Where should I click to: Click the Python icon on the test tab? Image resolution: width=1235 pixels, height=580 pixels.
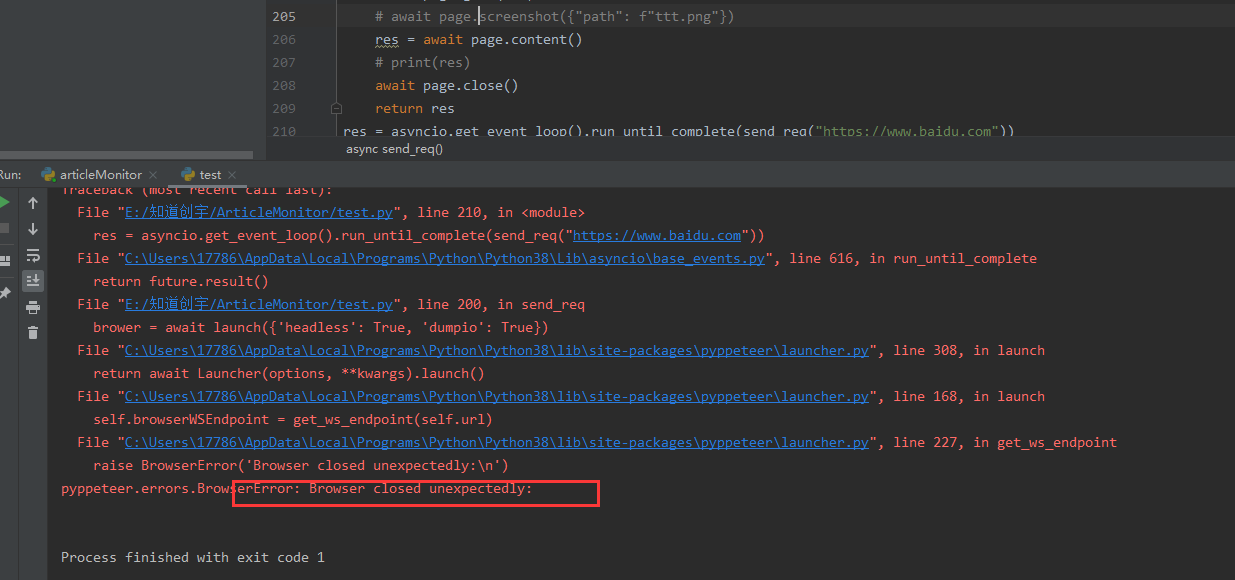[x=190, y=173]
